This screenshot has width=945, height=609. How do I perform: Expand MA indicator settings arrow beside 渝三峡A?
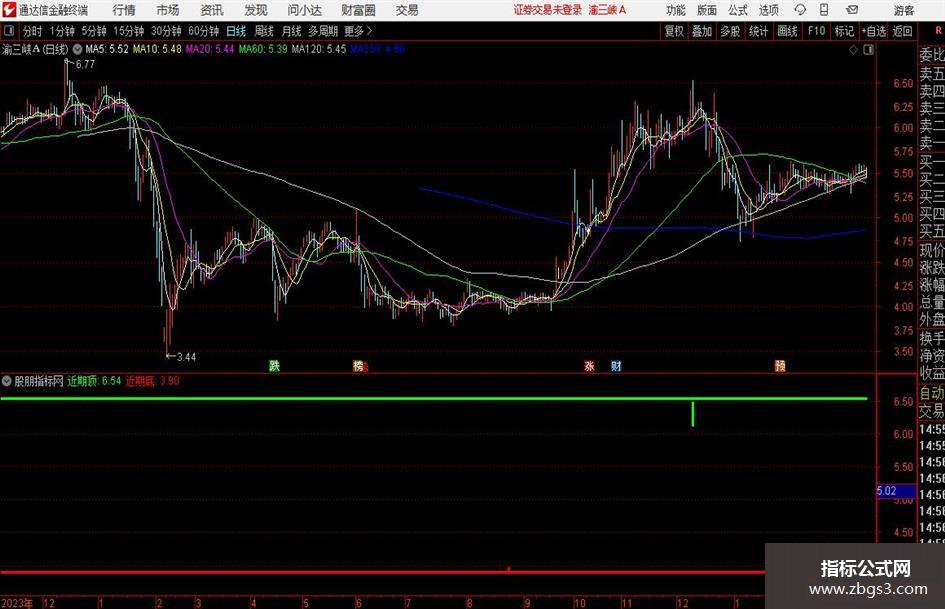[77, 49]
